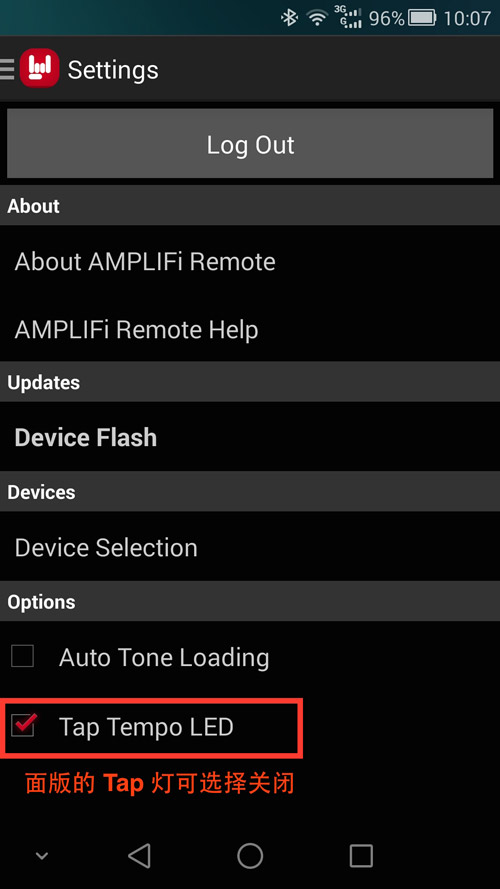The image size is (500, 889).
Task: Open the hamburger navigation menu
Action: pyautogui.click(x=7, y=69)
